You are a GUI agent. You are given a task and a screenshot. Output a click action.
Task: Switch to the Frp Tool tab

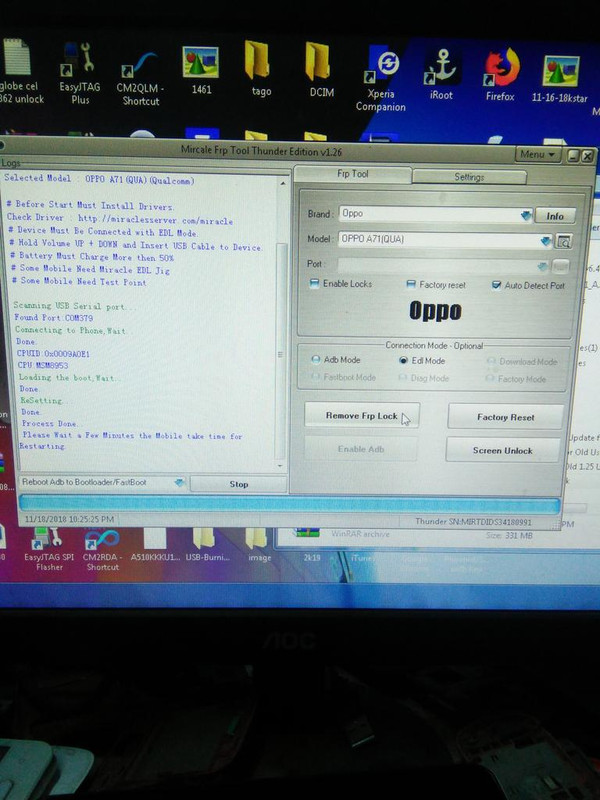(x=353, y=174)
